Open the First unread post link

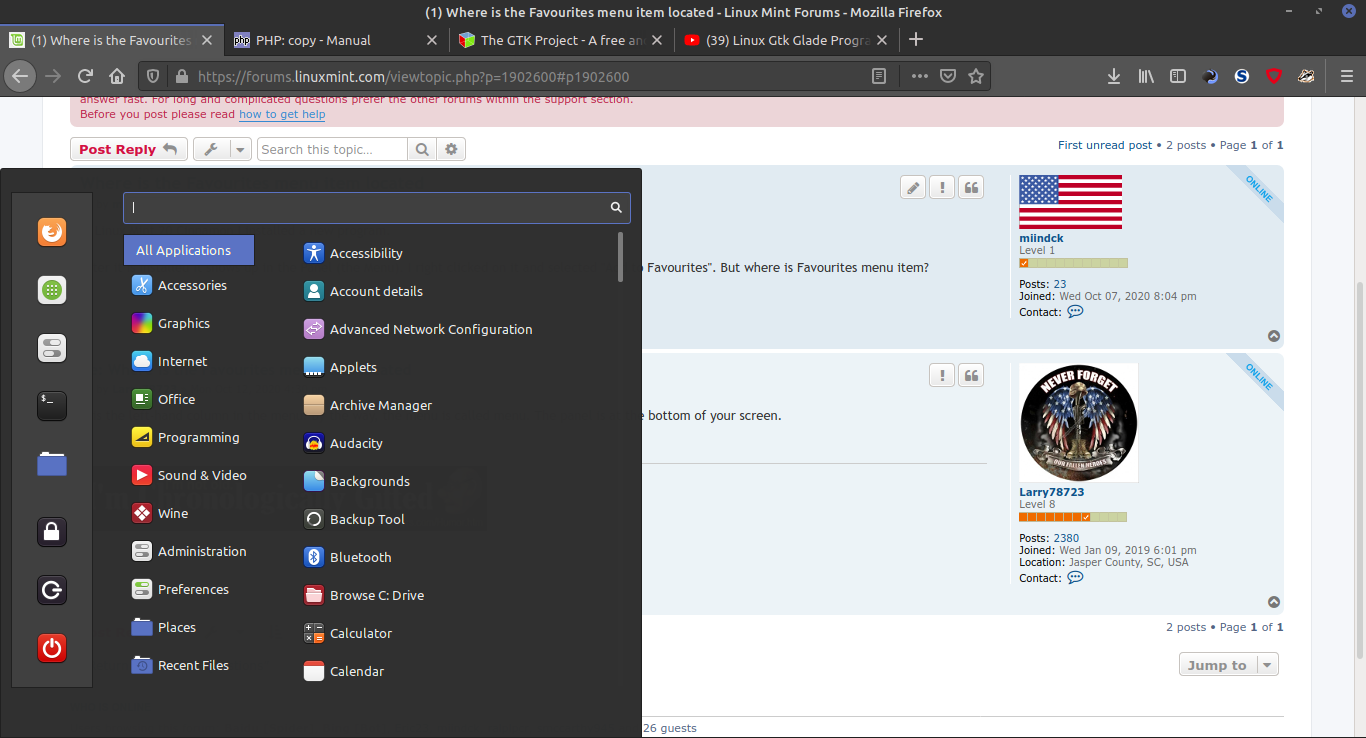click(x=1105, y=145)
